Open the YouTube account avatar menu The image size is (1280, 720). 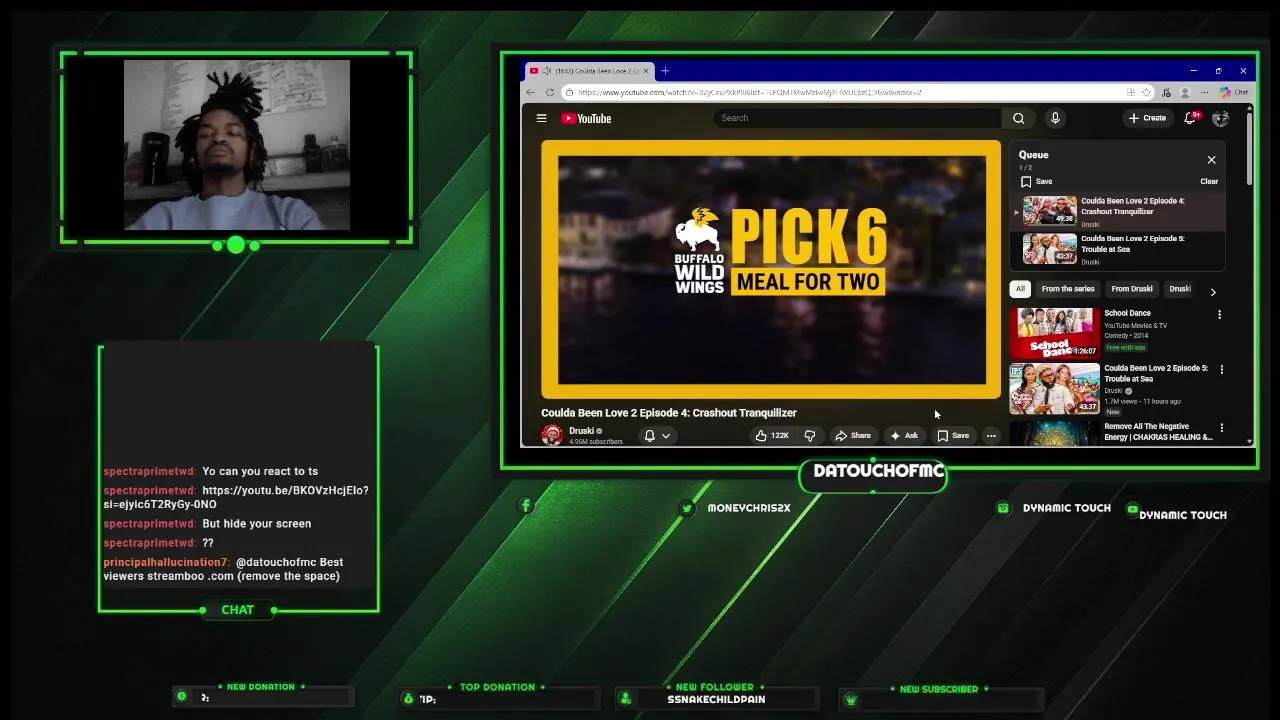[1220, 118]
